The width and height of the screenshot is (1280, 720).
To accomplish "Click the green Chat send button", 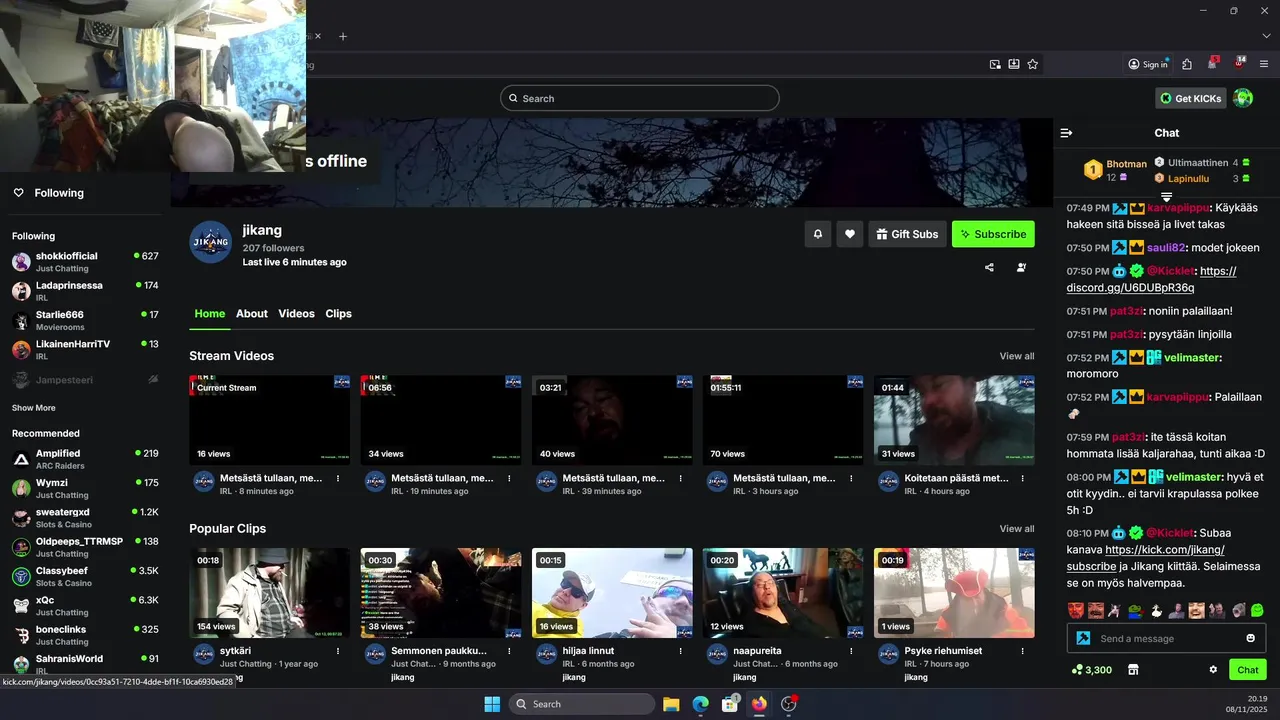I will pos(1248,670).
